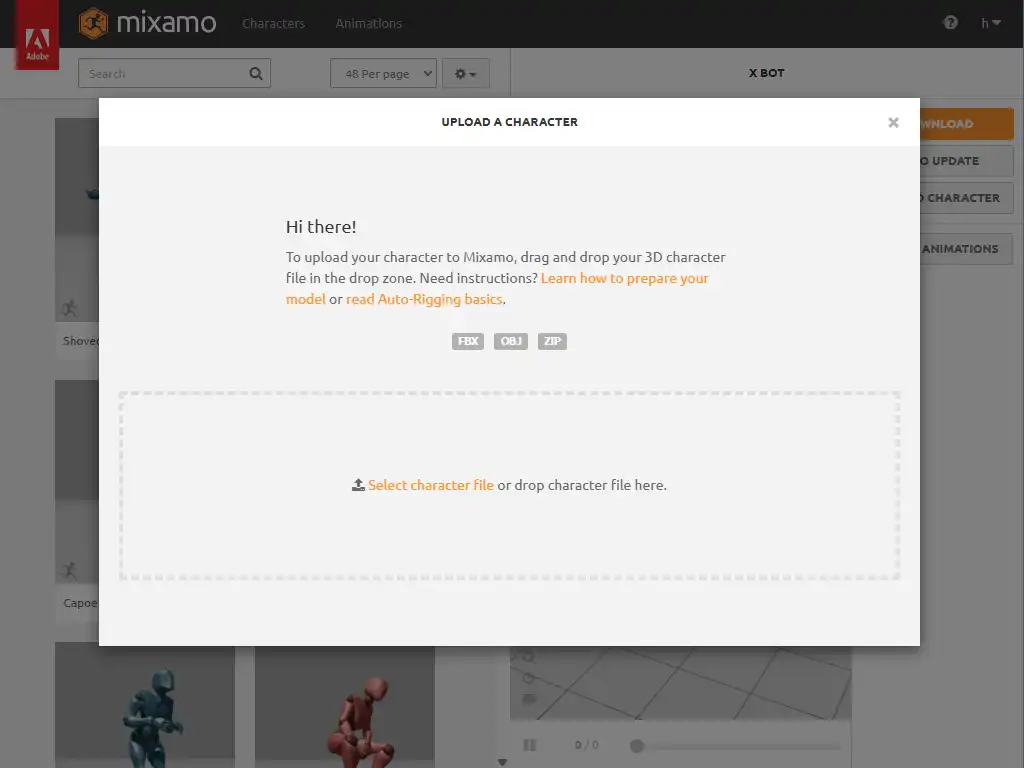Close the Upload a Character dialog
Screen dimensions: 1024x768
[x=893, y=122]
